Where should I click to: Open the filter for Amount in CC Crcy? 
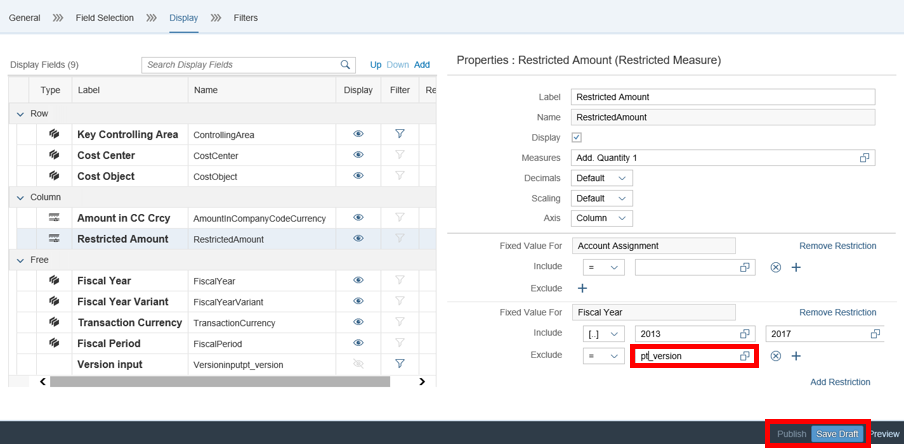click(x=400, y=217)
